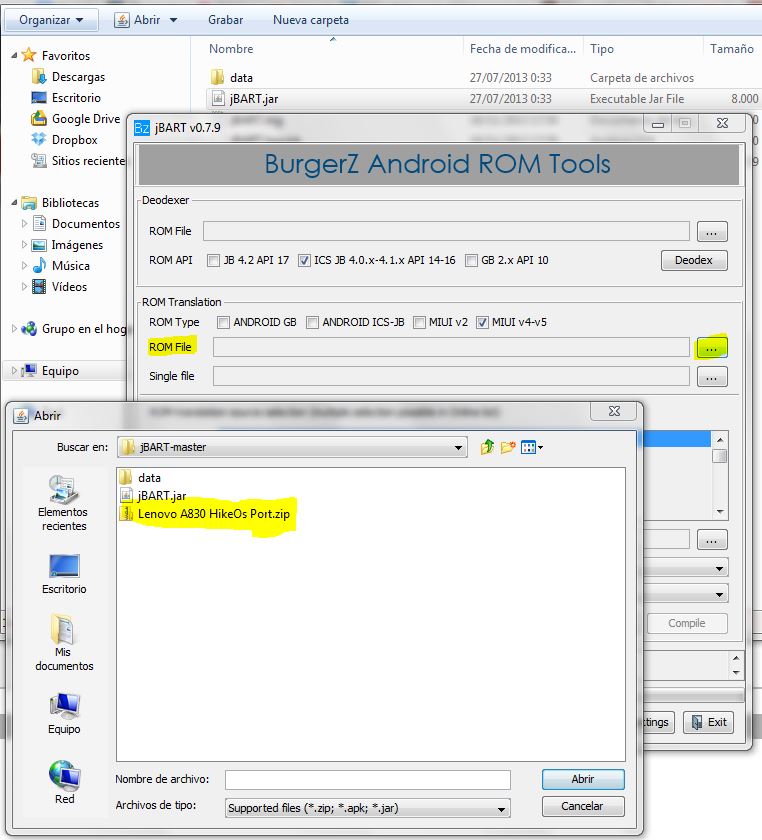This screenshot has height=840, width=762.
Task: Open Red network shortcut in Abrir dialog
Action: pos(64,782)
